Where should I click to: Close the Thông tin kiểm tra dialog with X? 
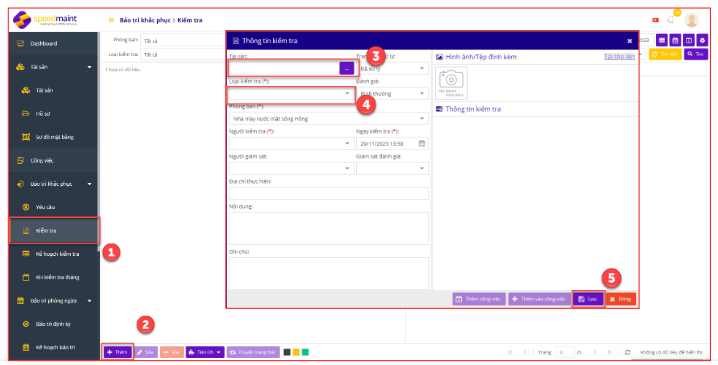click(x=630, y=41)
